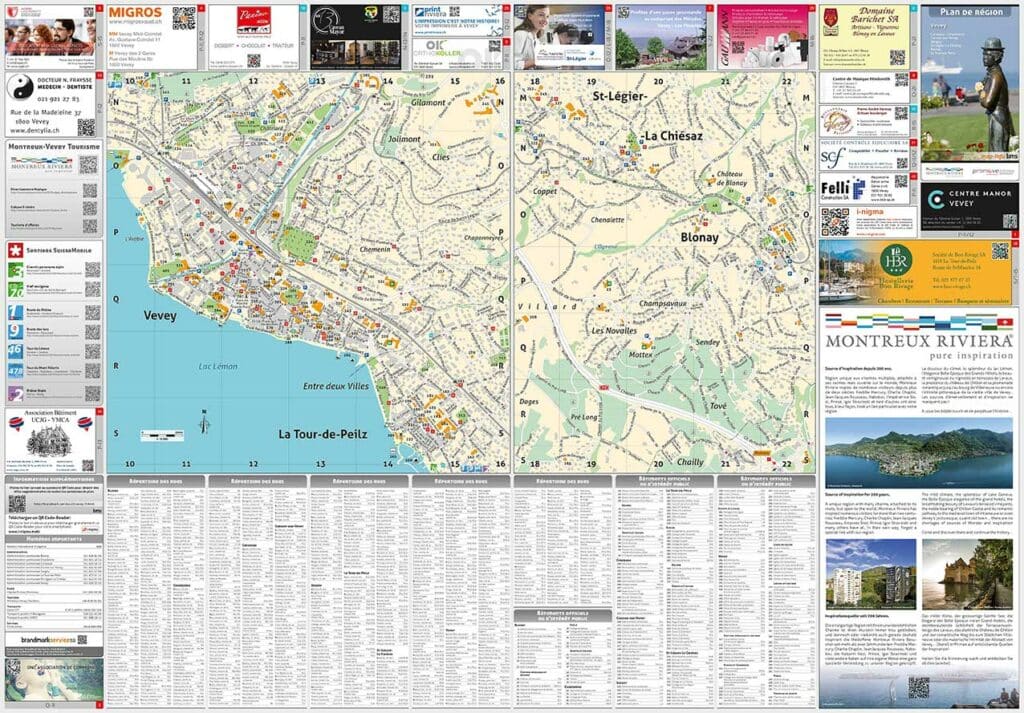Click the green HBR hotel crest logo
The height and width of the screenshot is (713, 1024).
(x=895, y=260)
